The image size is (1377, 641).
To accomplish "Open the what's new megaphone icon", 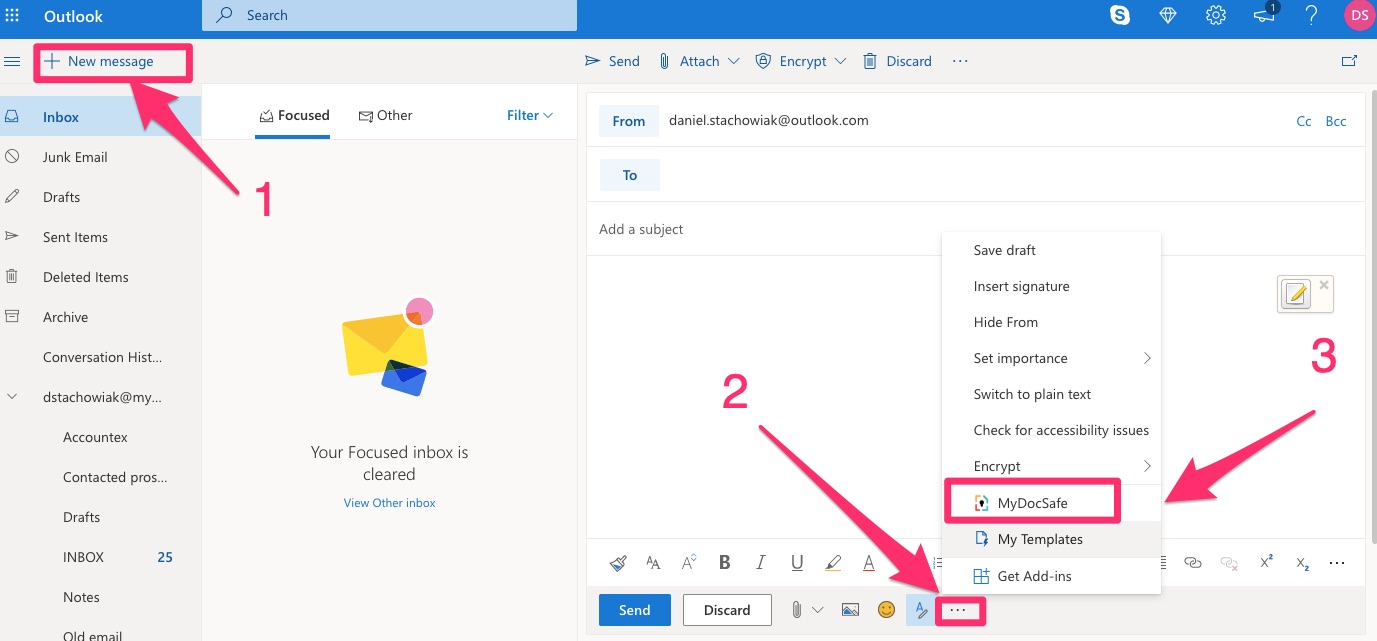I will pyautogui.click(x=1265, y=15).
